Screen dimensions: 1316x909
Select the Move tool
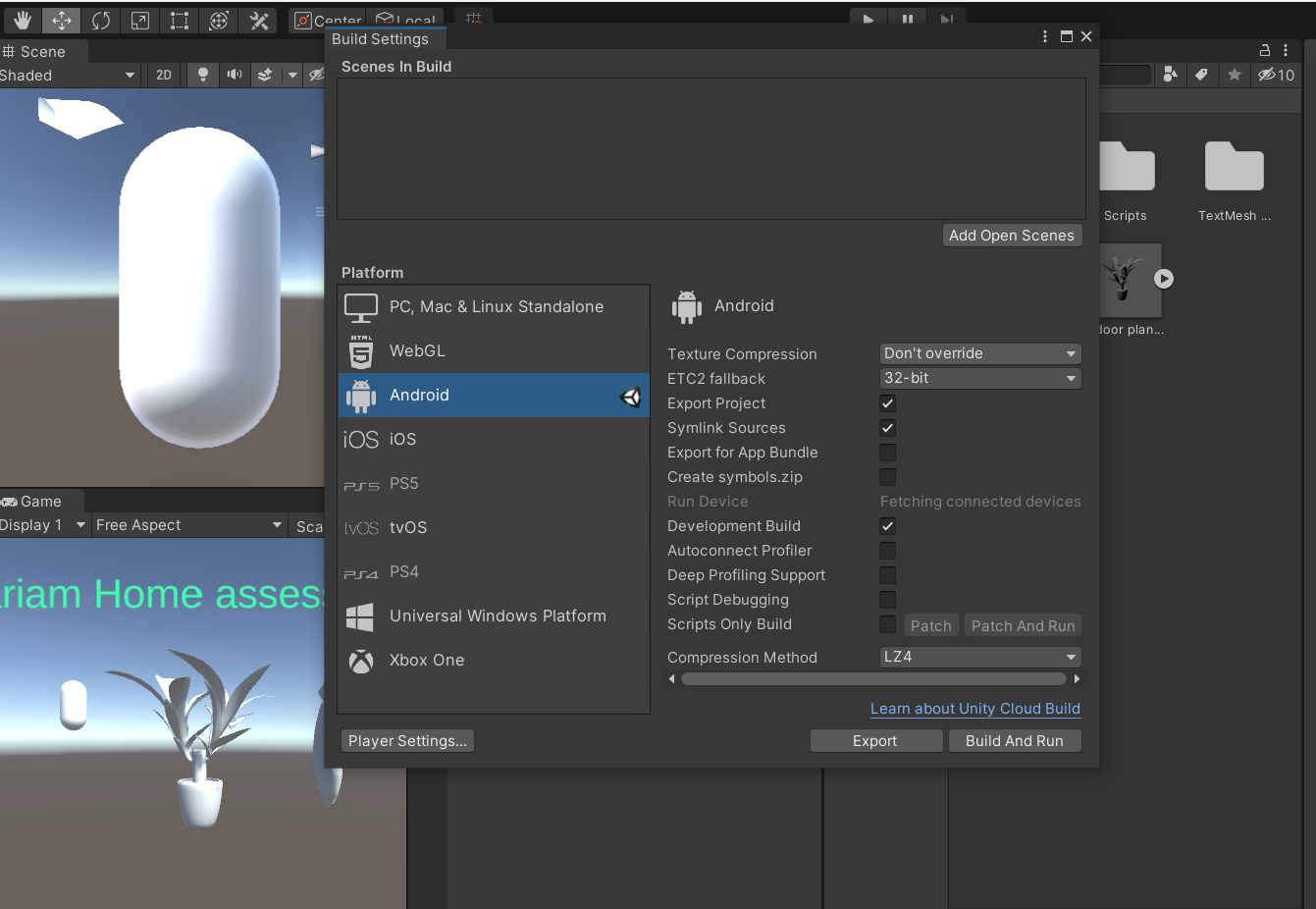[x=61, y=21]
